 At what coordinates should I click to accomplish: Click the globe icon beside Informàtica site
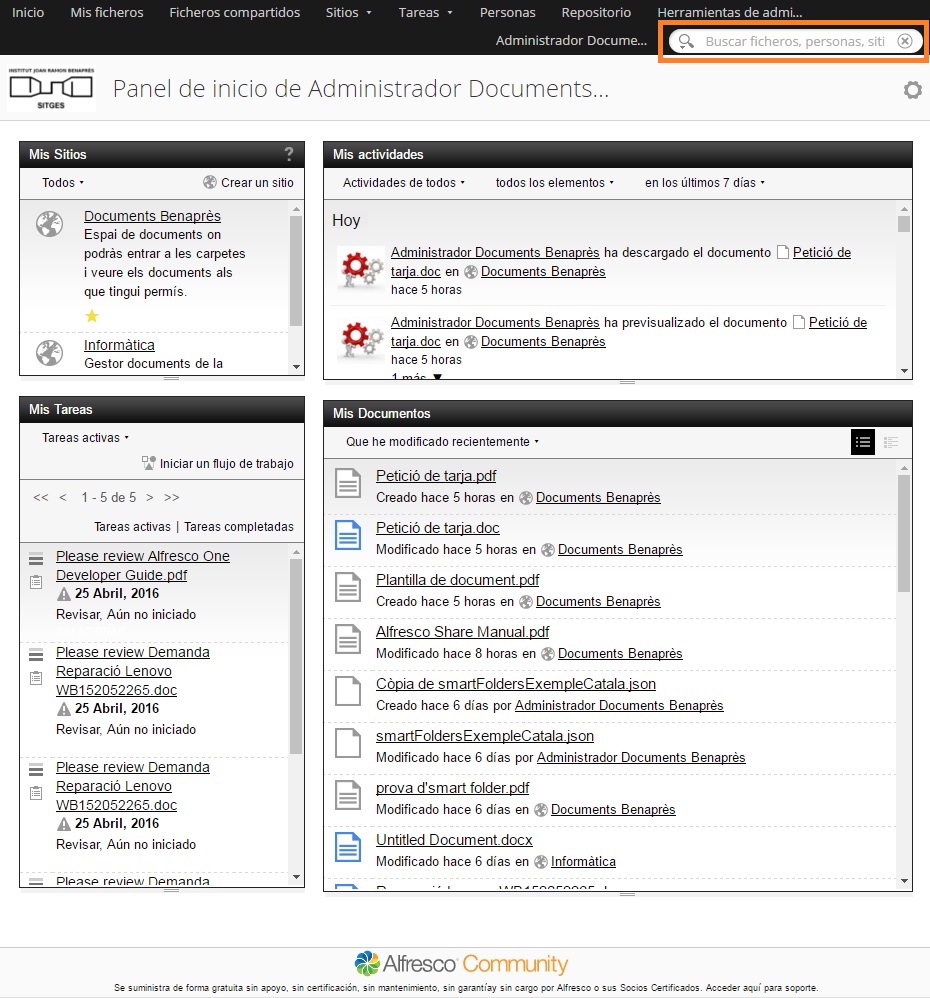tap(50, 353)
